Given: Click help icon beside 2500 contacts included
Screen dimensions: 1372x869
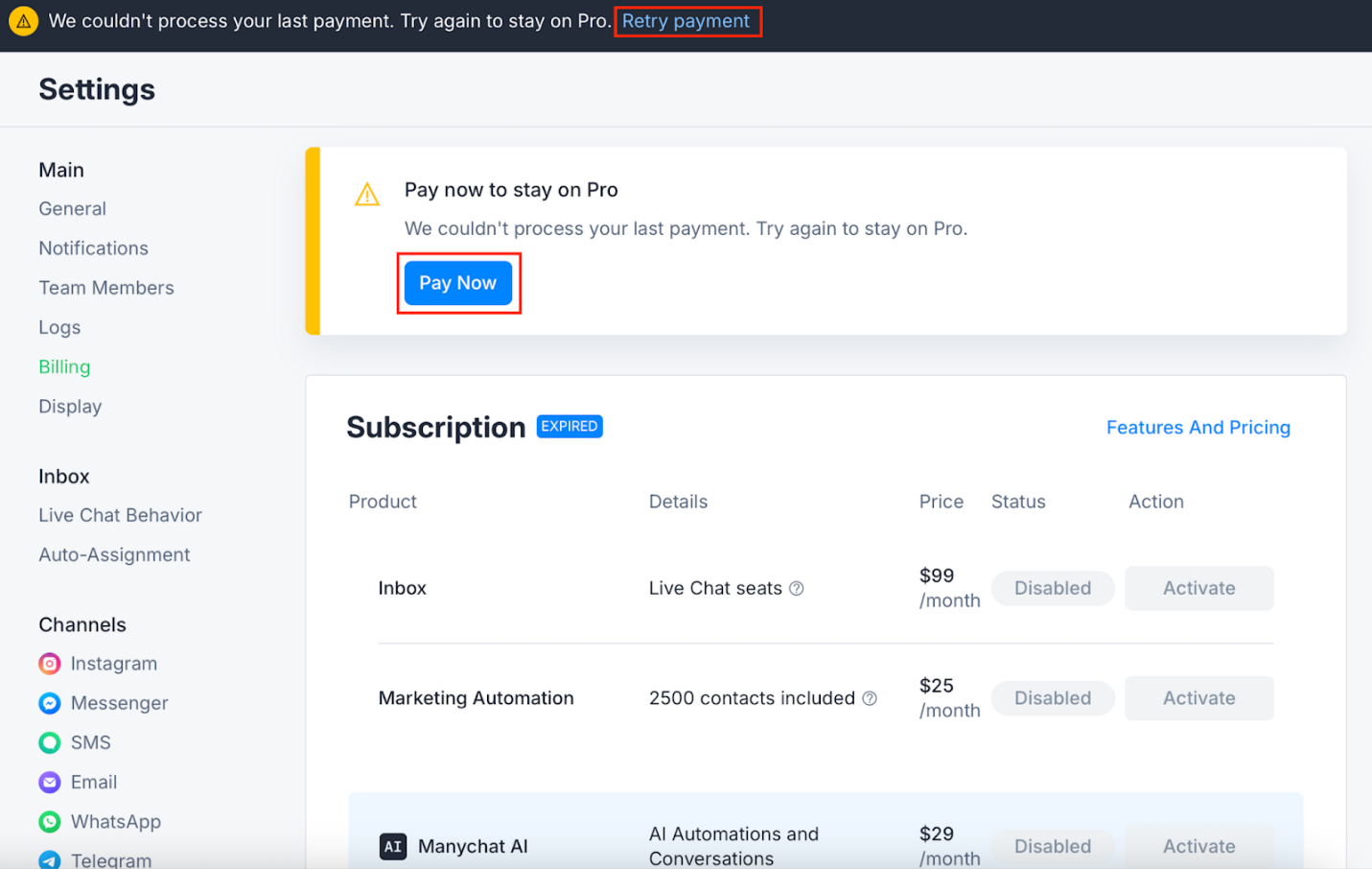Looking at the screenshot, I should (x=870, y=699).
